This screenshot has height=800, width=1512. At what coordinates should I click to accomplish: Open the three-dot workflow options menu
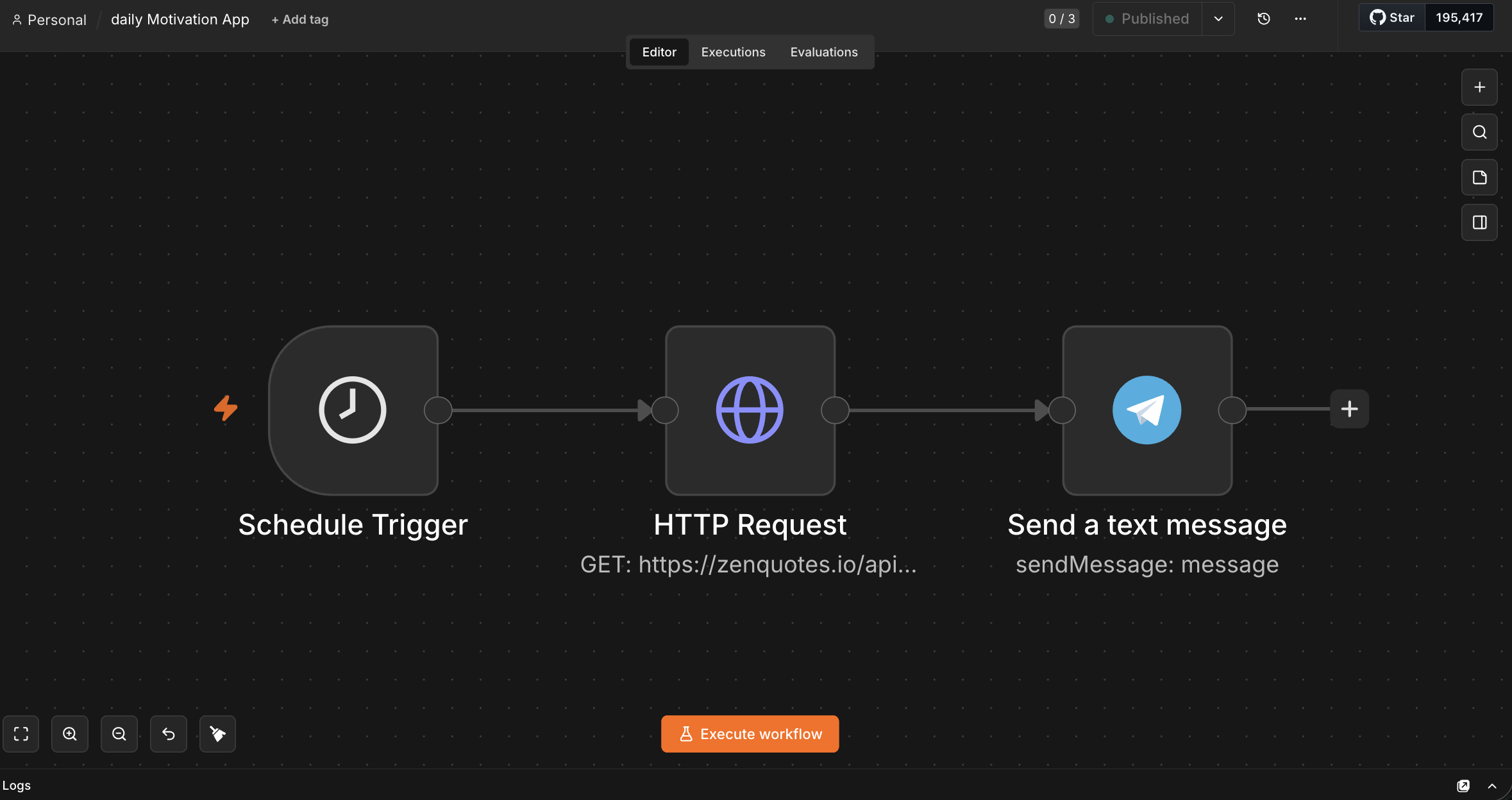[x=1300, y=19]
